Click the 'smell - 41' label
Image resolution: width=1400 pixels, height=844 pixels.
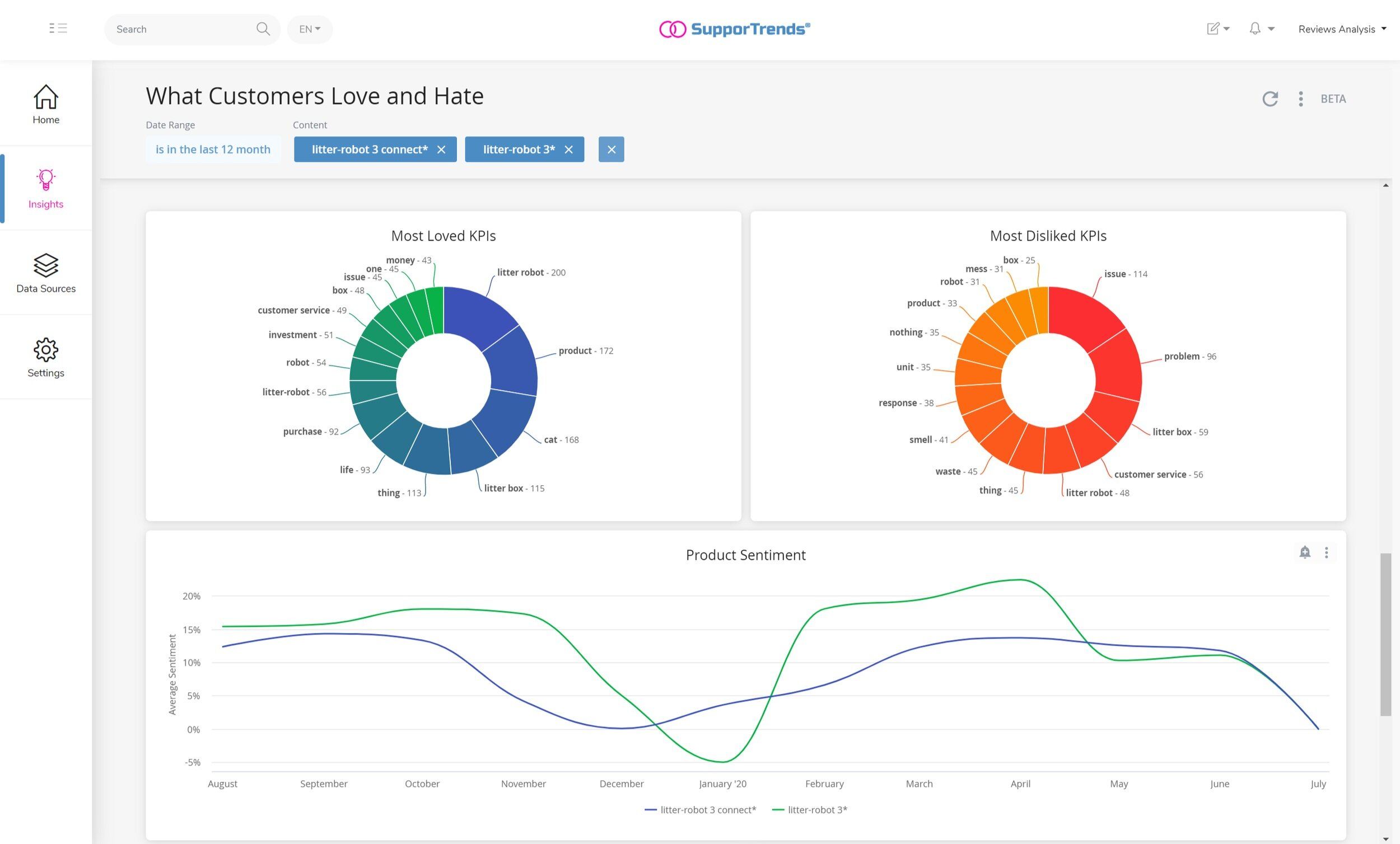(929, 439)
